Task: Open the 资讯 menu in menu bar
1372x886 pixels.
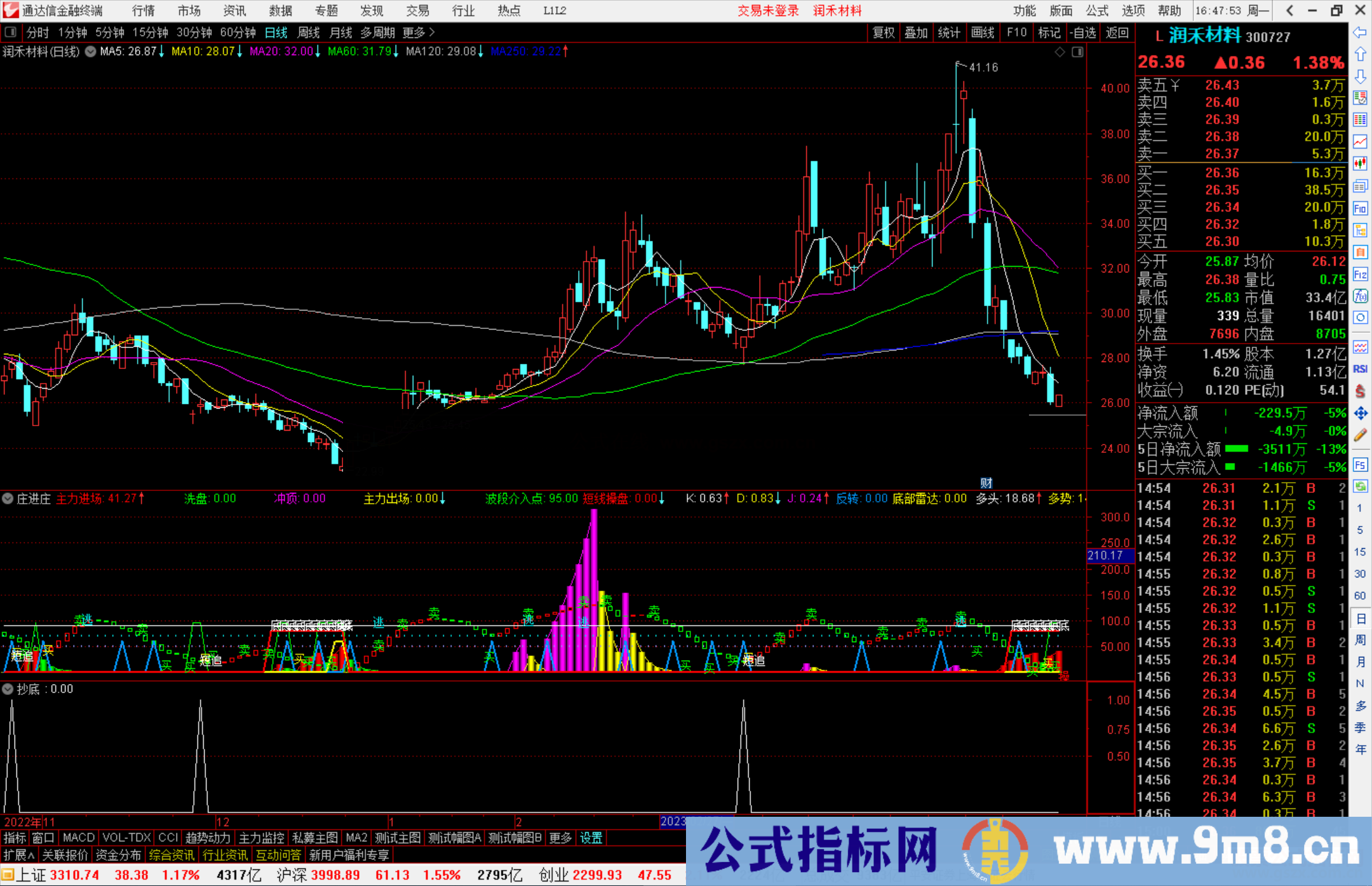Action: tap(234, 10)
